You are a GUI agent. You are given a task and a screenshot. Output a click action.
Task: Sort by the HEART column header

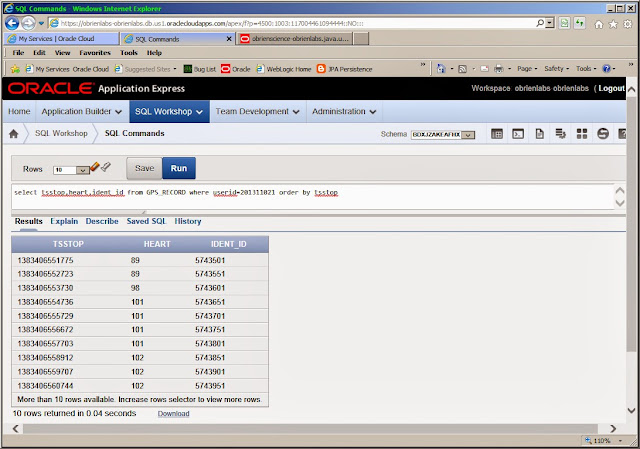(x=157, y=244)
